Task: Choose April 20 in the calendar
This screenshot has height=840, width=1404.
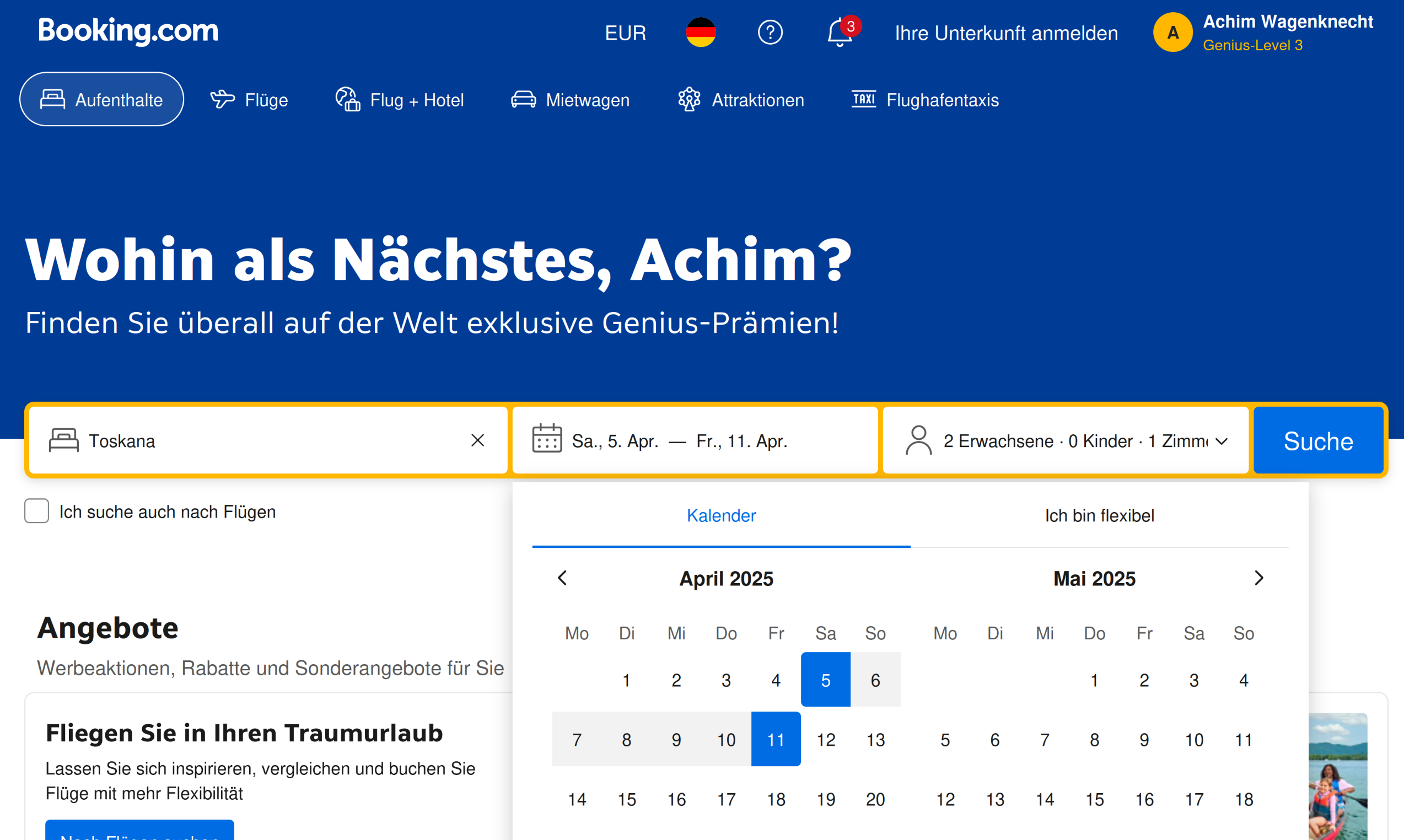Action: coord(875,799)
